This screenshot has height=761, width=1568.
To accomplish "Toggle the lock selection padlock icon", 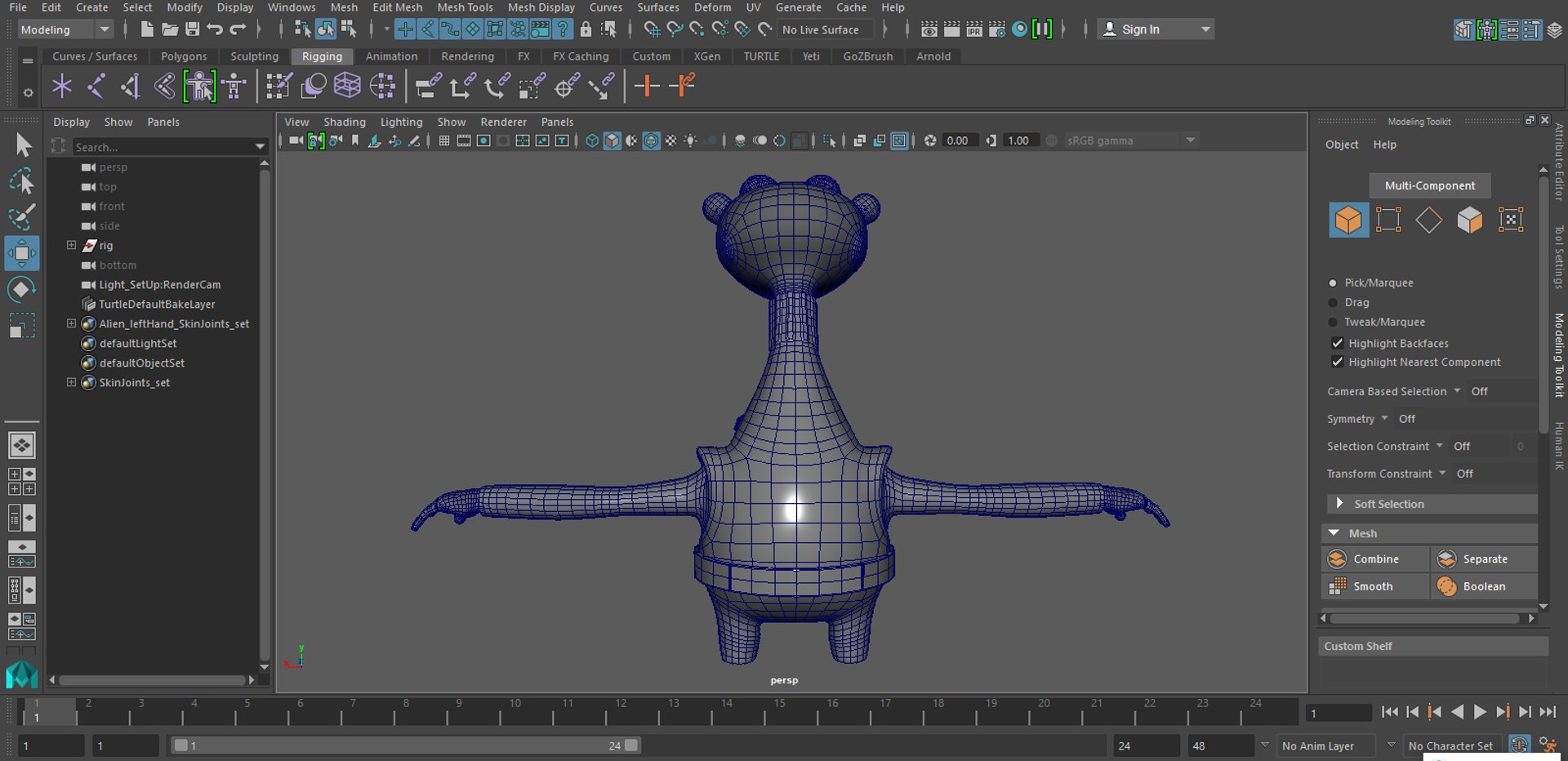I will click(586, 29).
